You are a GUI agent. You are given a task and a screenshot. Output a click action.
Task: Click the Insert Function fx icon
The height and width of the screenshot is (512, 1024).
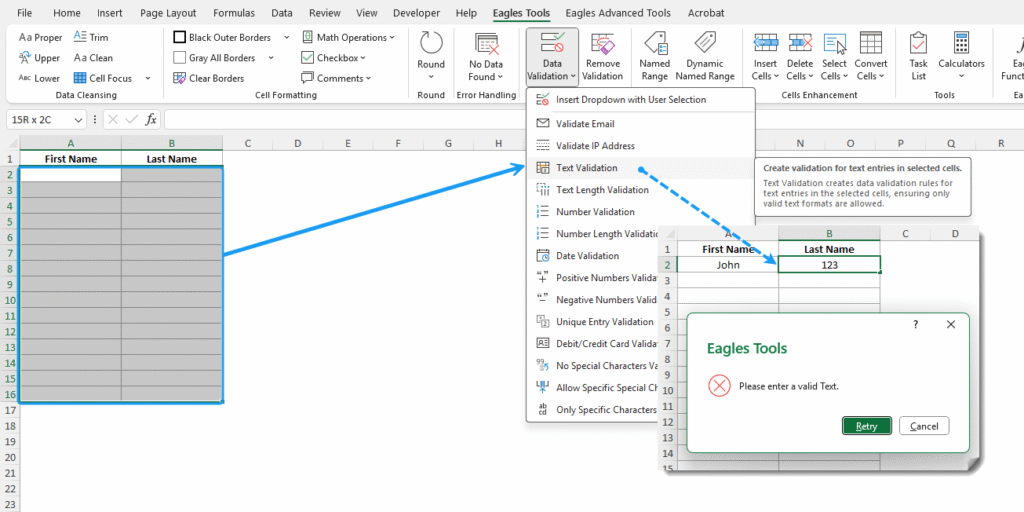click(x=151, y=120)
